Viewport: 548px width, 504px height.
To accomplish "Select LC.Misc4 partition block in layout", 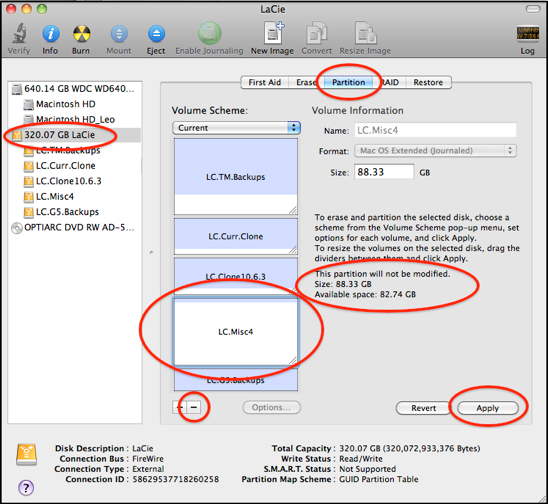I will pyautogui.click(x=236, y=331).
